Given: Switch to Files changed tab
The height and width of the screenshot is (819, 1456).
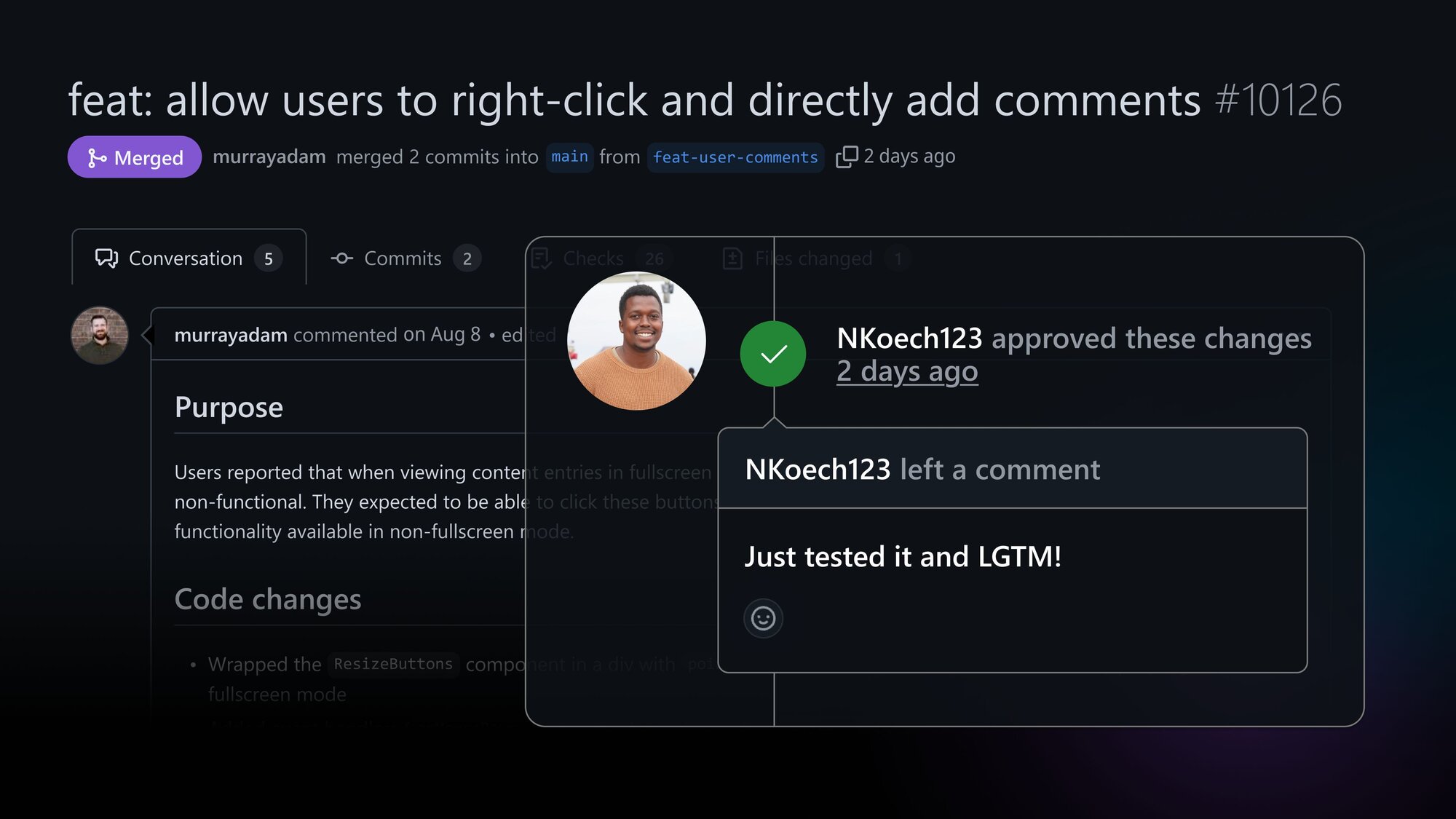Looking at the screenshot, I should click(816, 258).
